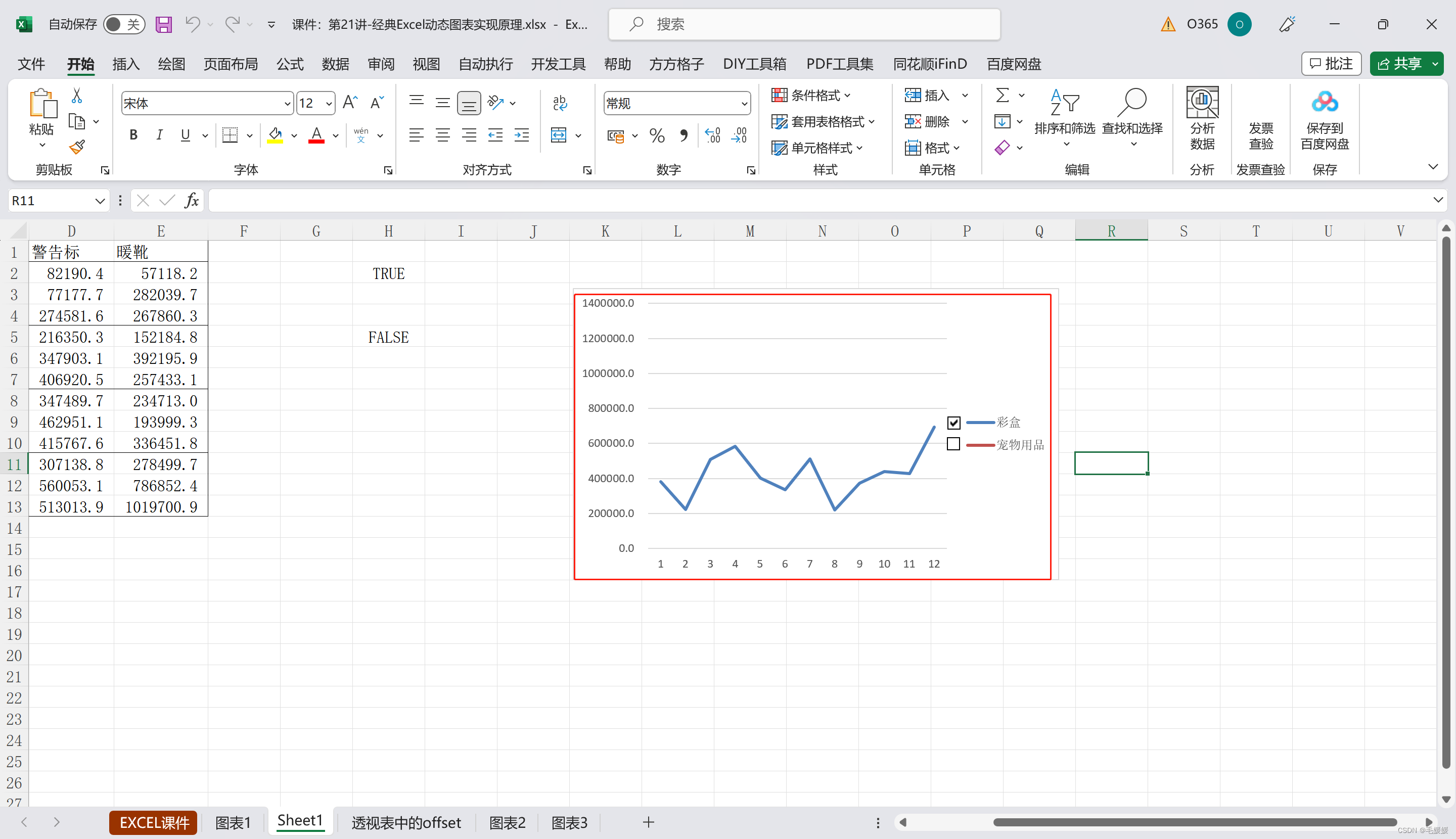Screen dimensions: 1456x839
Task: Toggle Italic formatting
Action: [159, 135]
